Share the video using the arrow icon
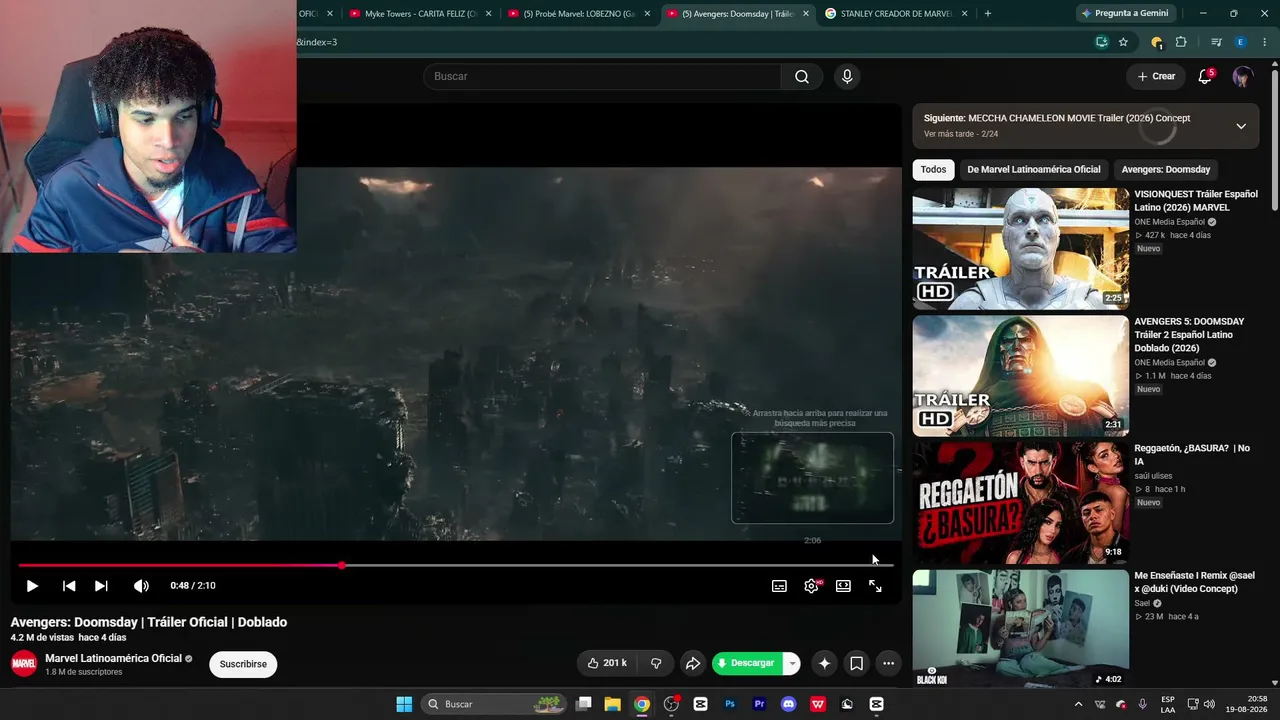1280x720 pixels. click(692, 663)
